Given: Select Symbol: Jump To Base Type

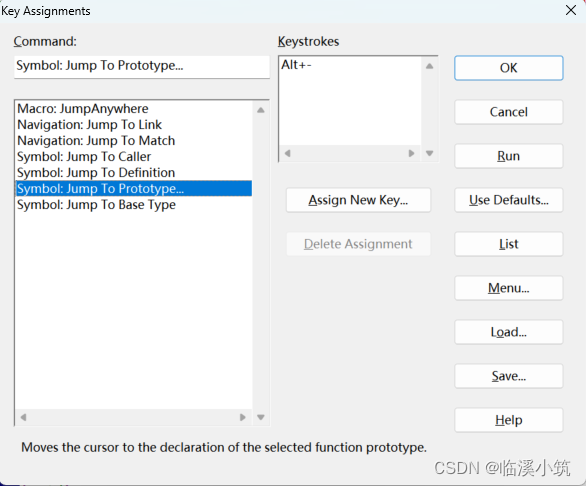Looking at the screenshot, I should tap(134, 204).
